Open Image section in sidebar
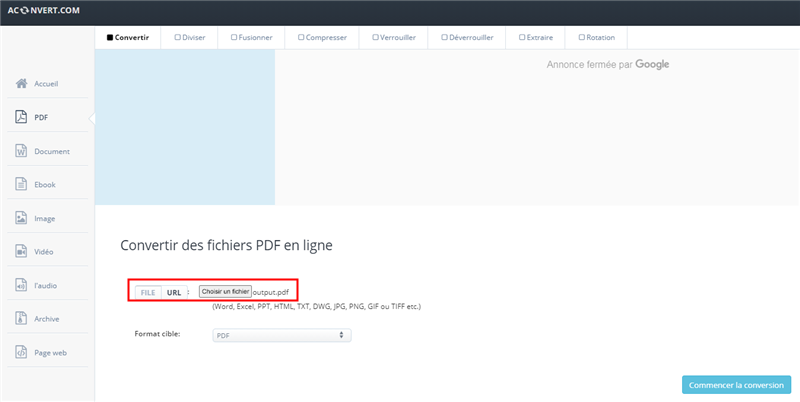The width and height of the screenshot is (800, 402). [47, 218]
